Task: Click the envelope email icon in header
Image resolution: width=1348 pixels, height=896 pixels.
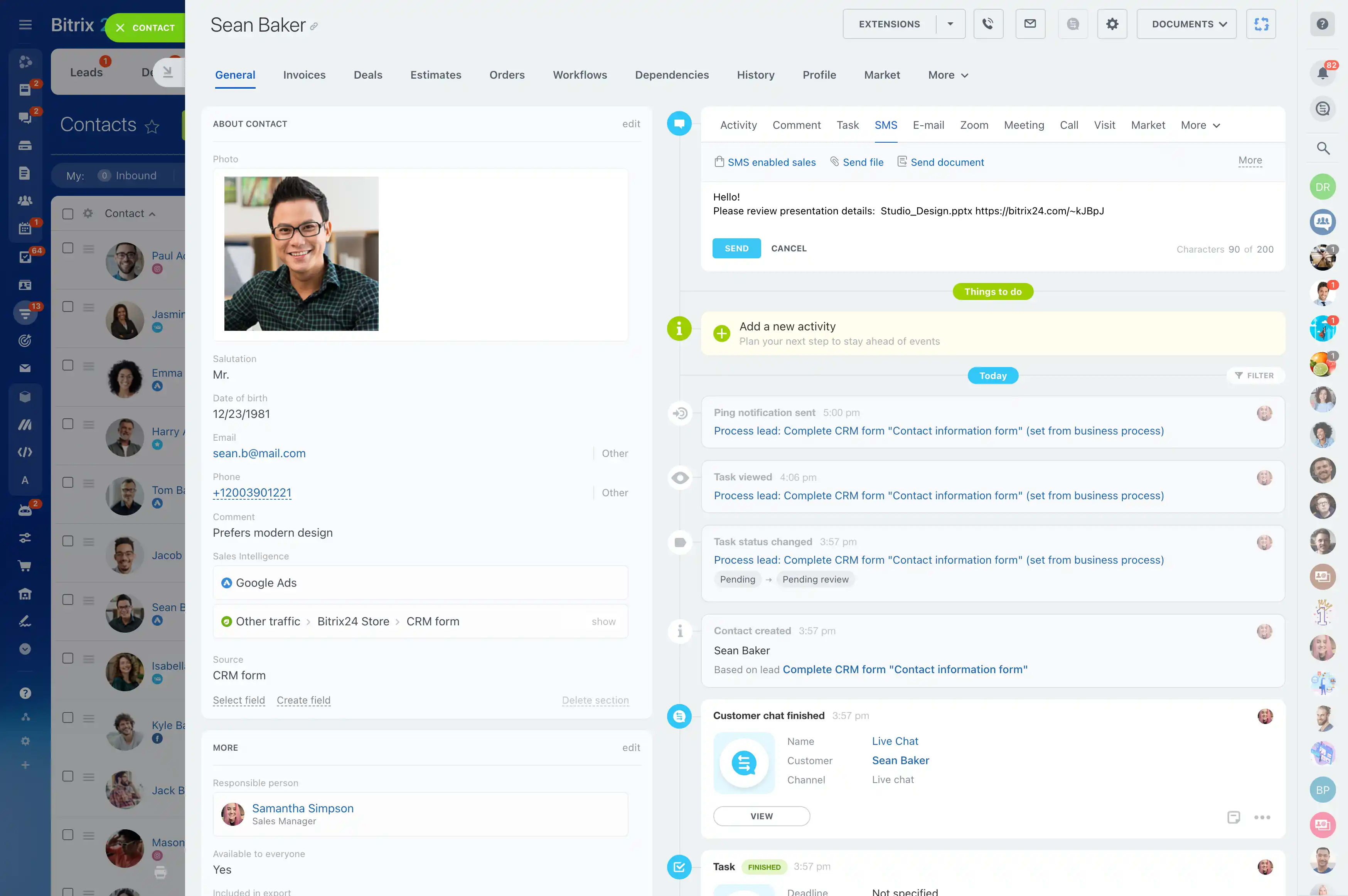Action: [x=1030, y=24]
